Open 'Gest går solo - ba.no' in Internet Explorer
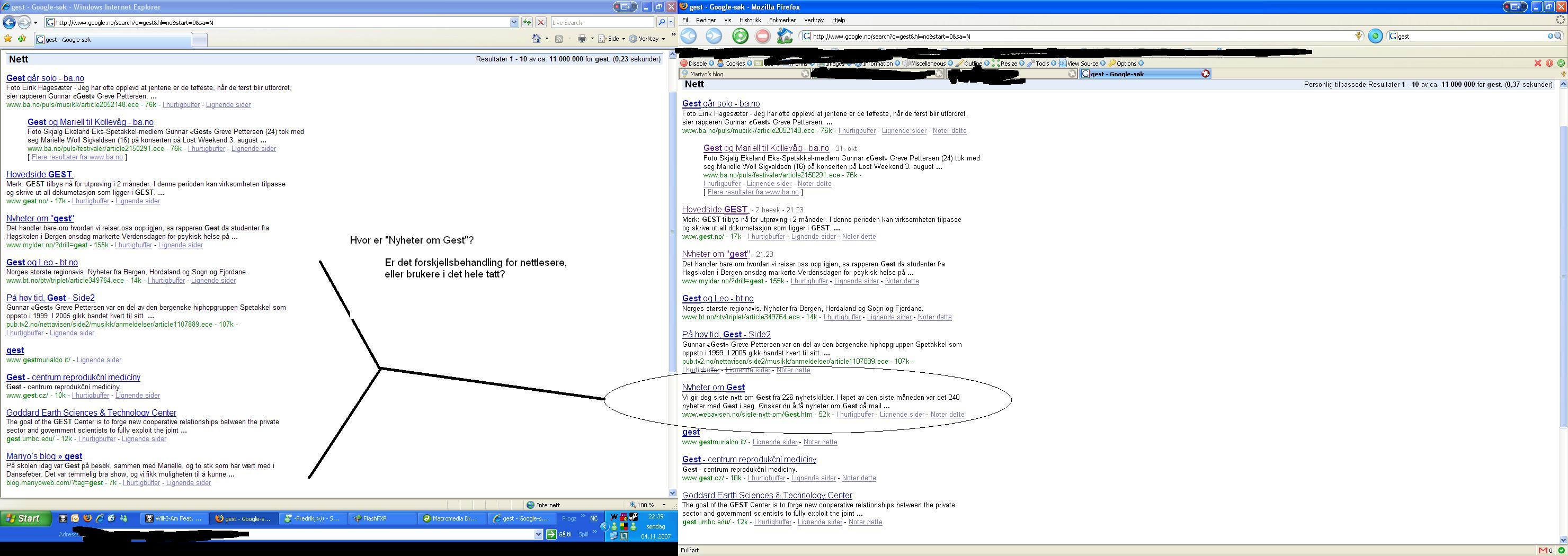 click(45, 78)
